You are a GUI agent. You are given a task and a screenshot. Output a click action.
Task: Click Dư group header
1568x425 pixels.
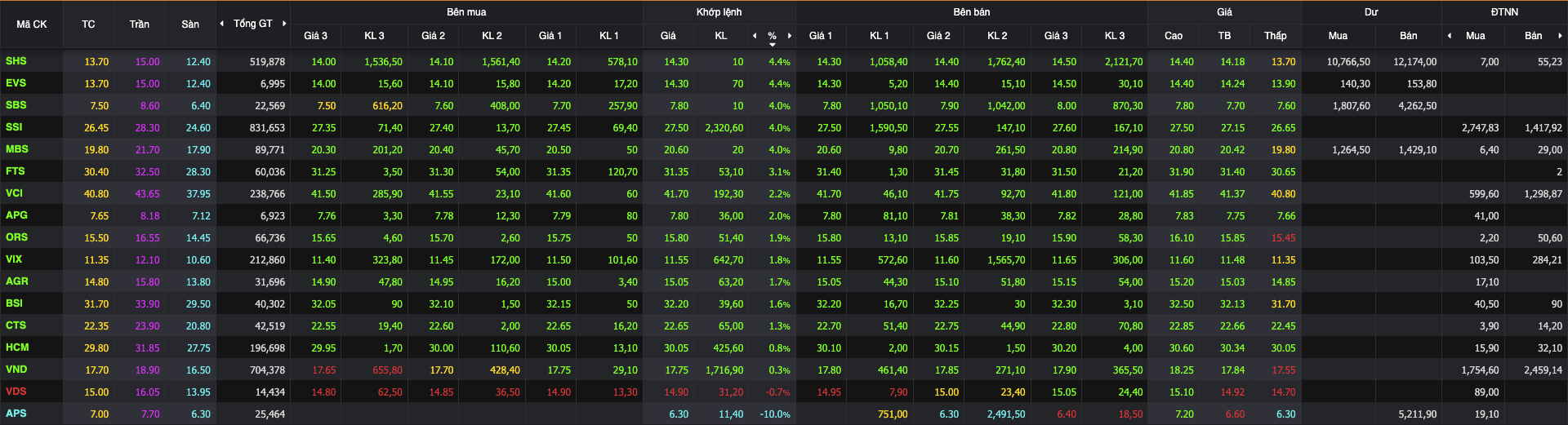click(x=1371, y=12)
